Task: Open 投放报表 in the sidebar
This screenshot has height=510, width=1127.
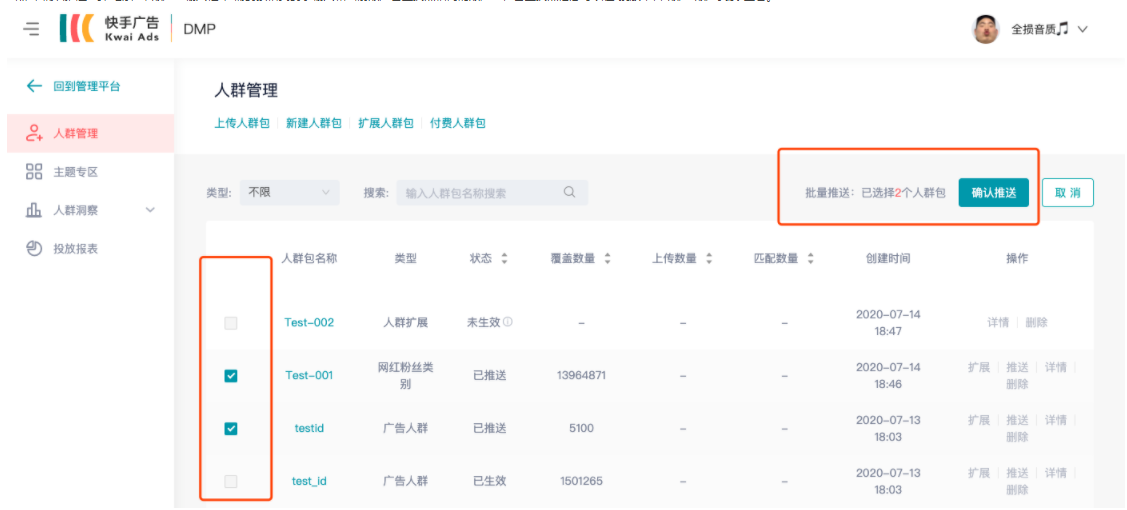Action: point(75,248)
